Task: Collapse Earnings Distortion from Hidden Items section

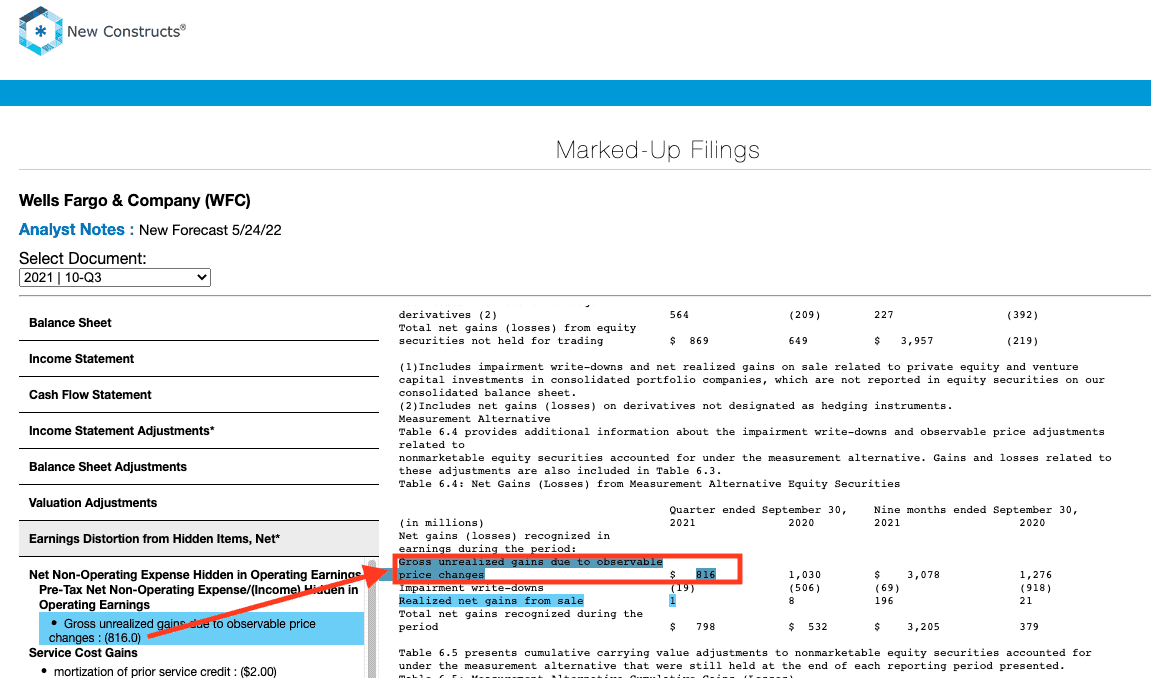Action: coord(199,539)
